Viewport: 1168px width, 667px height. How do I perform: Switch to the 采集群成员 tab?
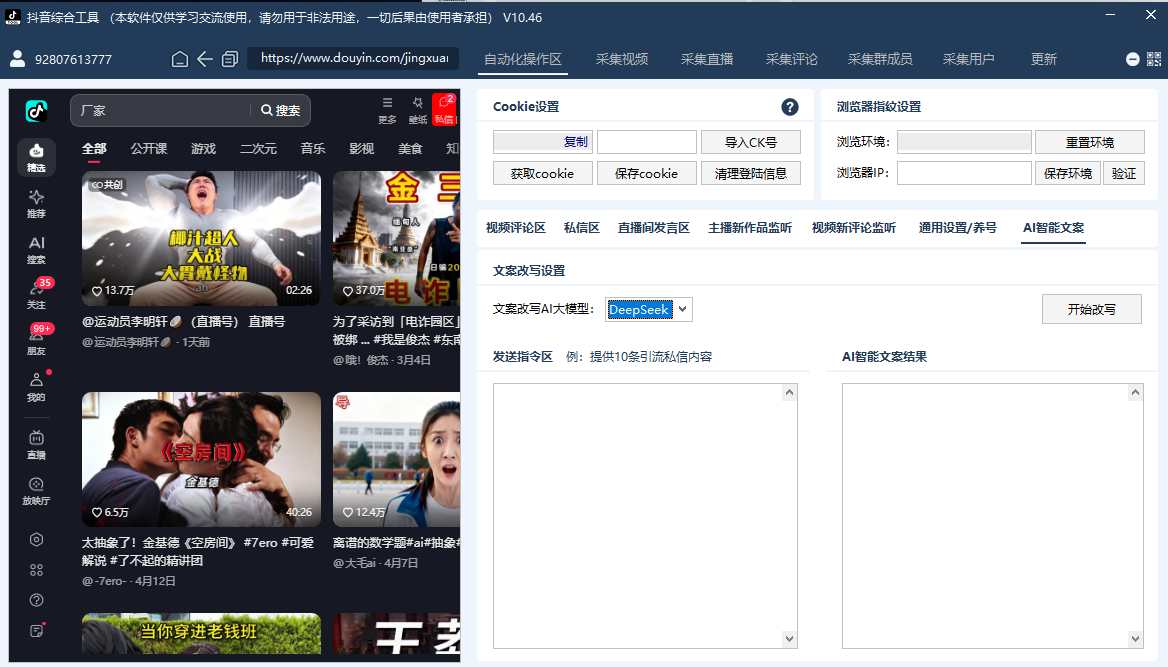point(880,59)
